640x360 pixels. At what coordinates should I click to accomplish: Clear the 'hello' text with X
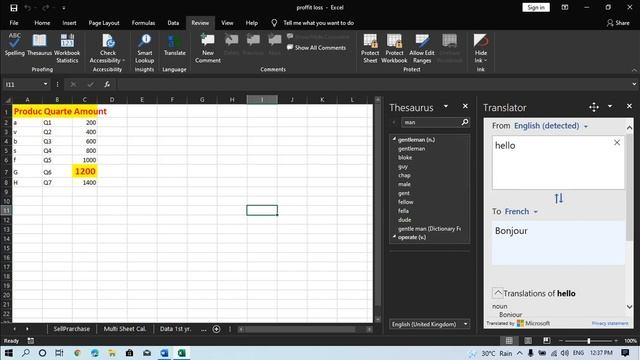tap(617, 142)
